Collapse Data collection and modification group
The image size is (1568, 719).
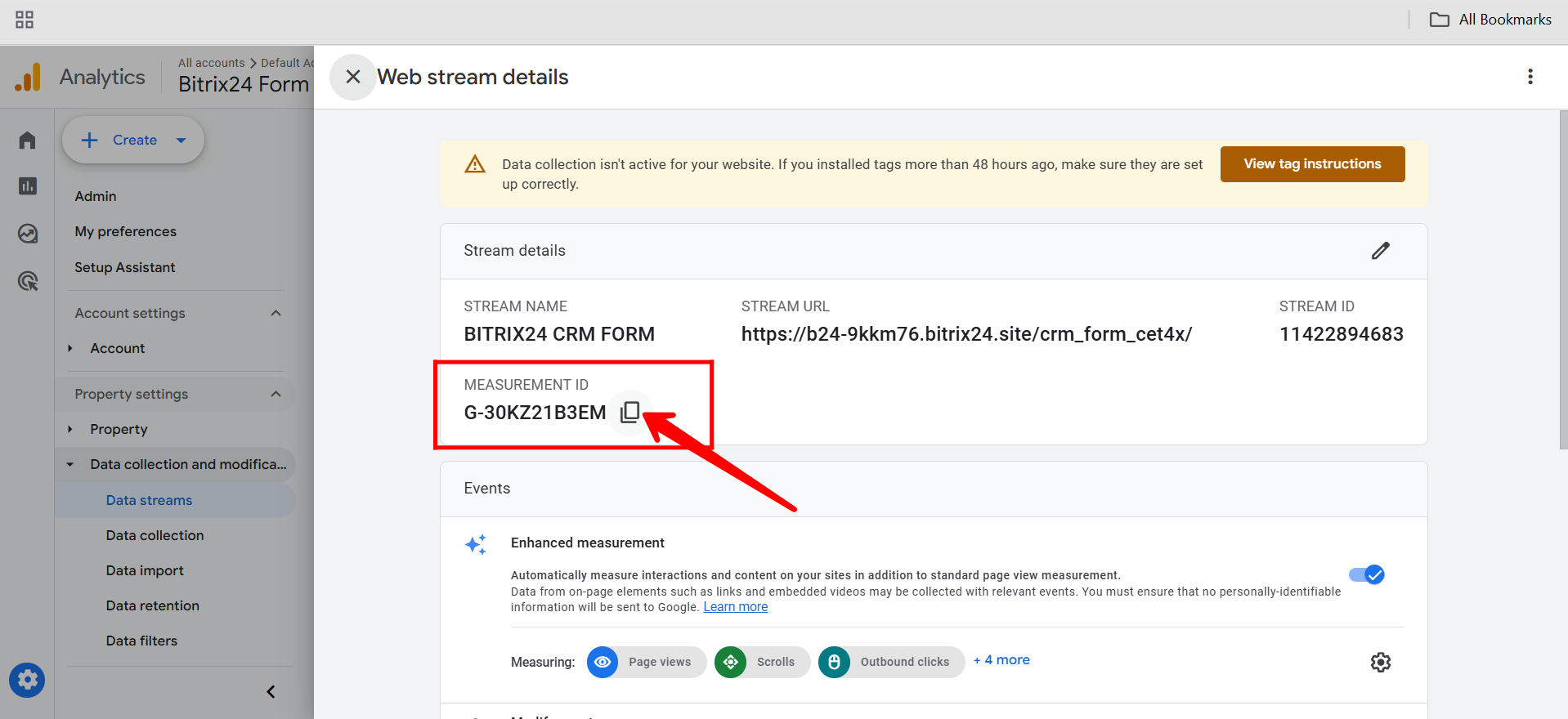[70, 465]
